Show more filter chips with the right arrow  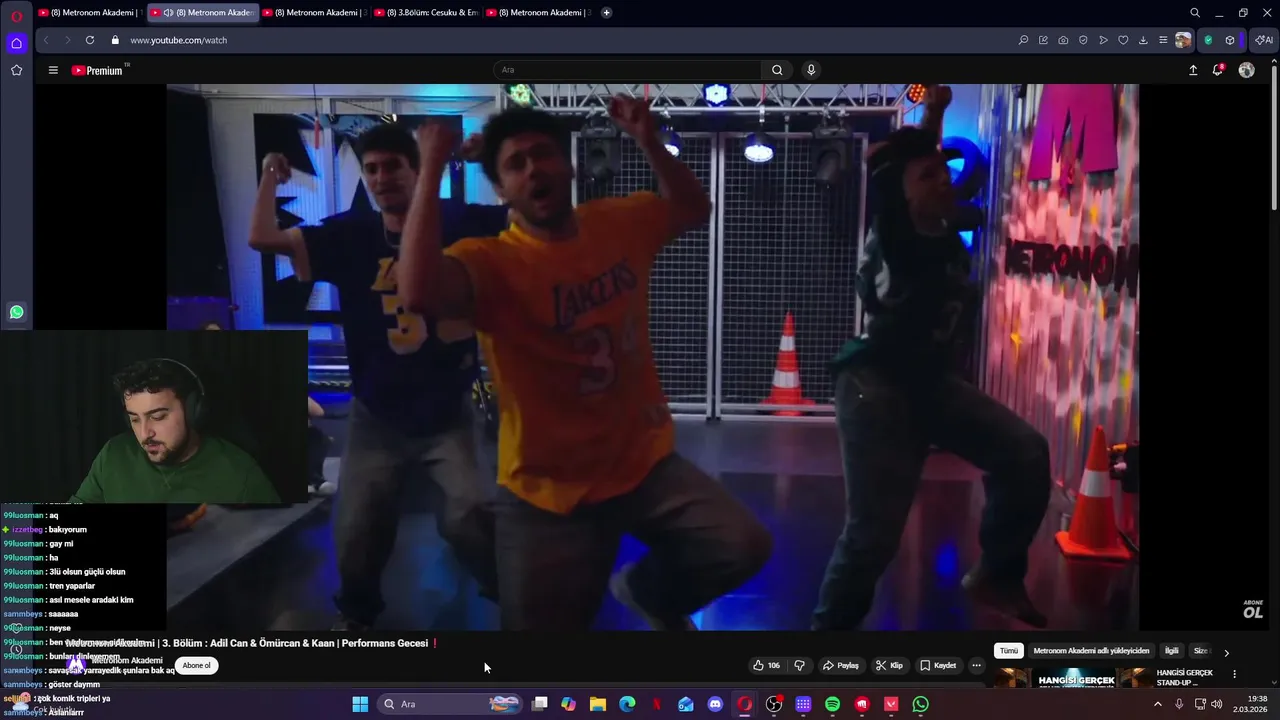click(x=1227, y=652)
